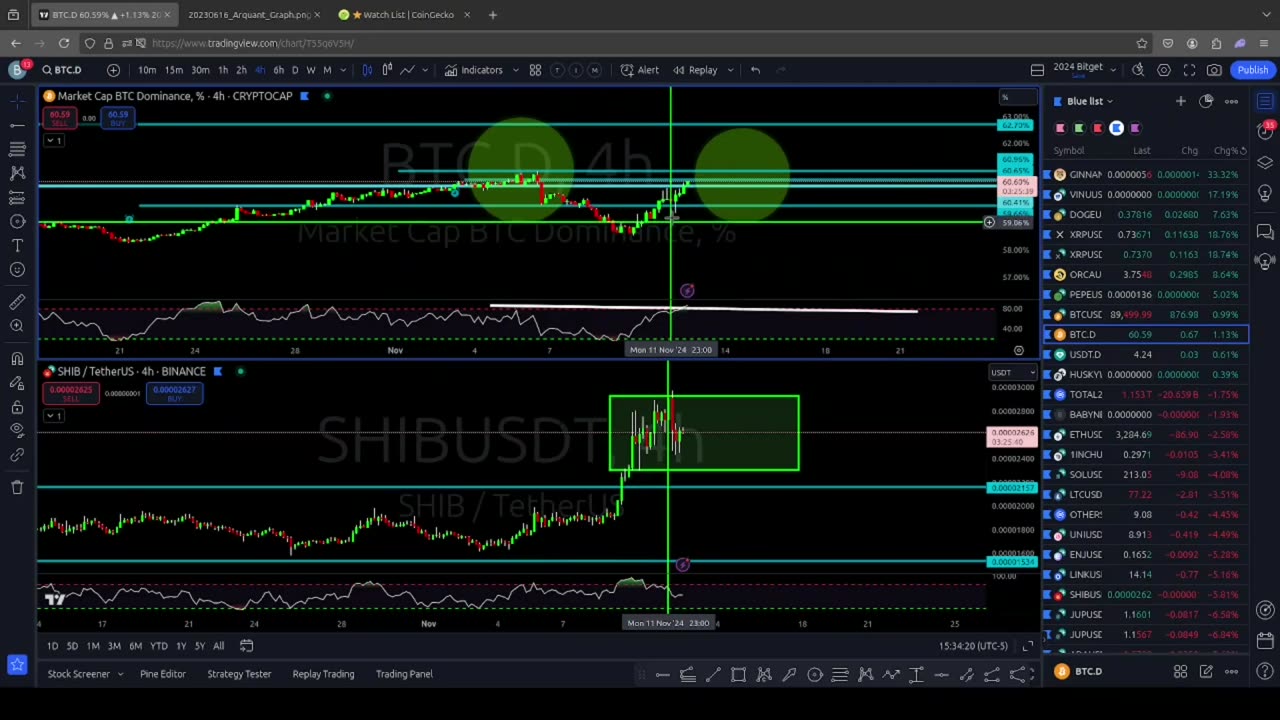The image size is (1280, 720).
Task: Select the text annotation tool
Action: [17, 245]
